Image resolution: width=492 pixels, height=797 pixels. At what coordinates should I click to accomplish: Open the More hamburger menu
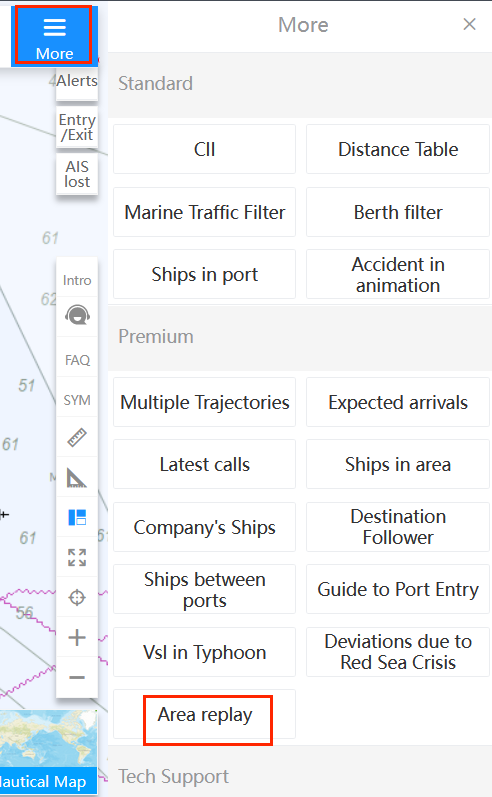point(54,35)
